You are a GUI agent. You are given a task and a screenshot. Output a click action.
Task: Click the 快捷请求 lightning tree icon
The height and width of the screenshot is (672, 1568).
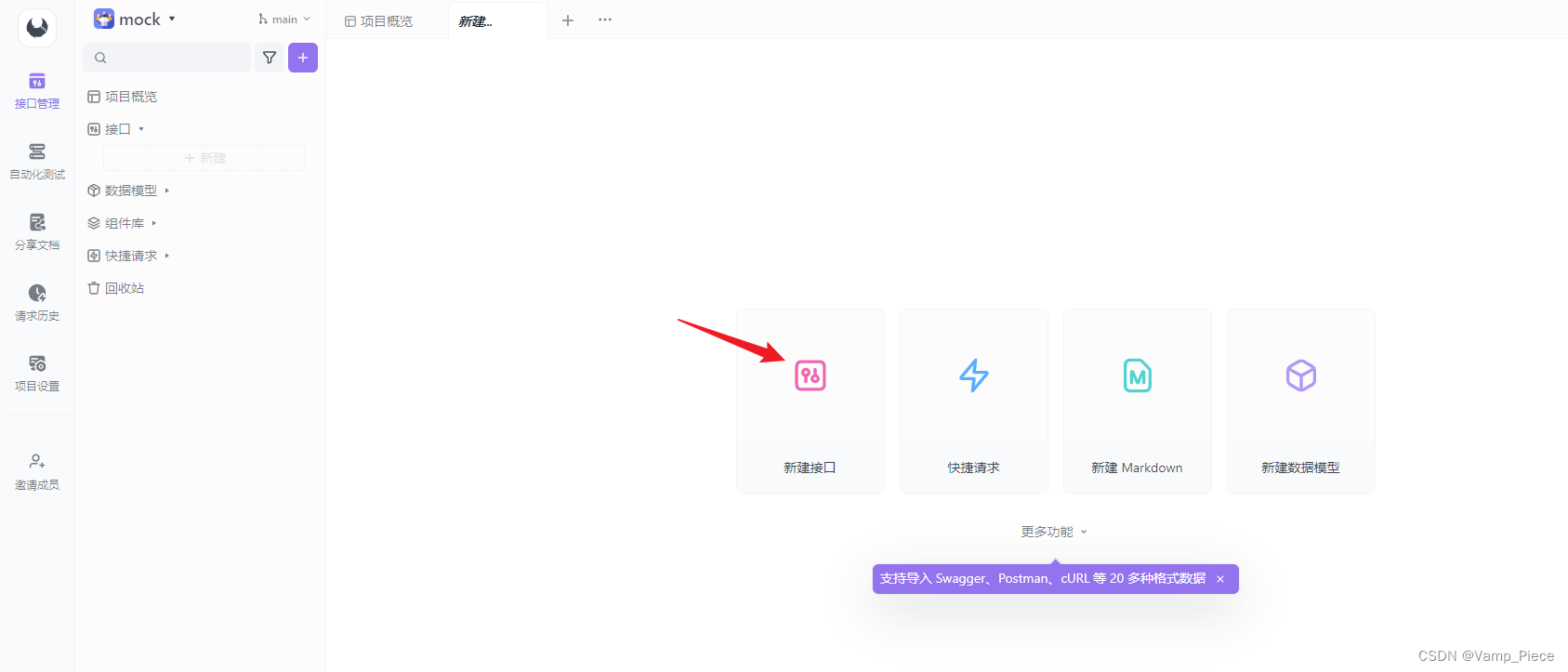pos(94,256)
